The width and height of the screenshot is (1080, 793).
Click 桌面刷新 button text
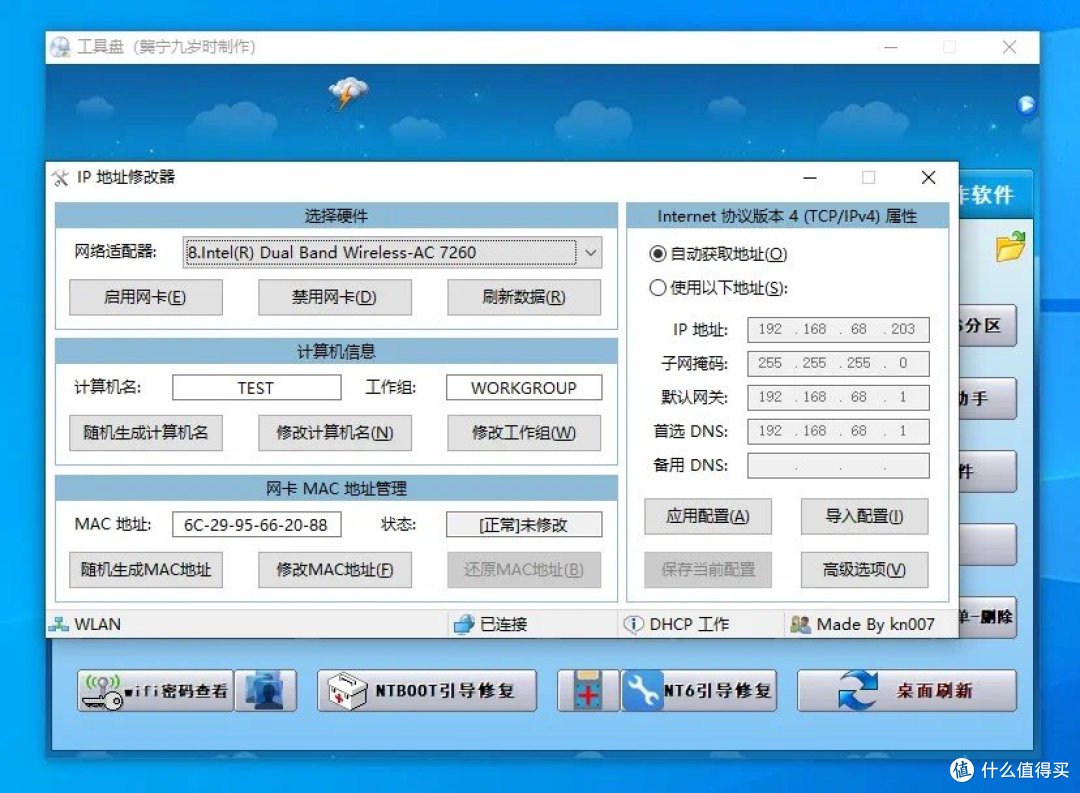tap(935, 691)
